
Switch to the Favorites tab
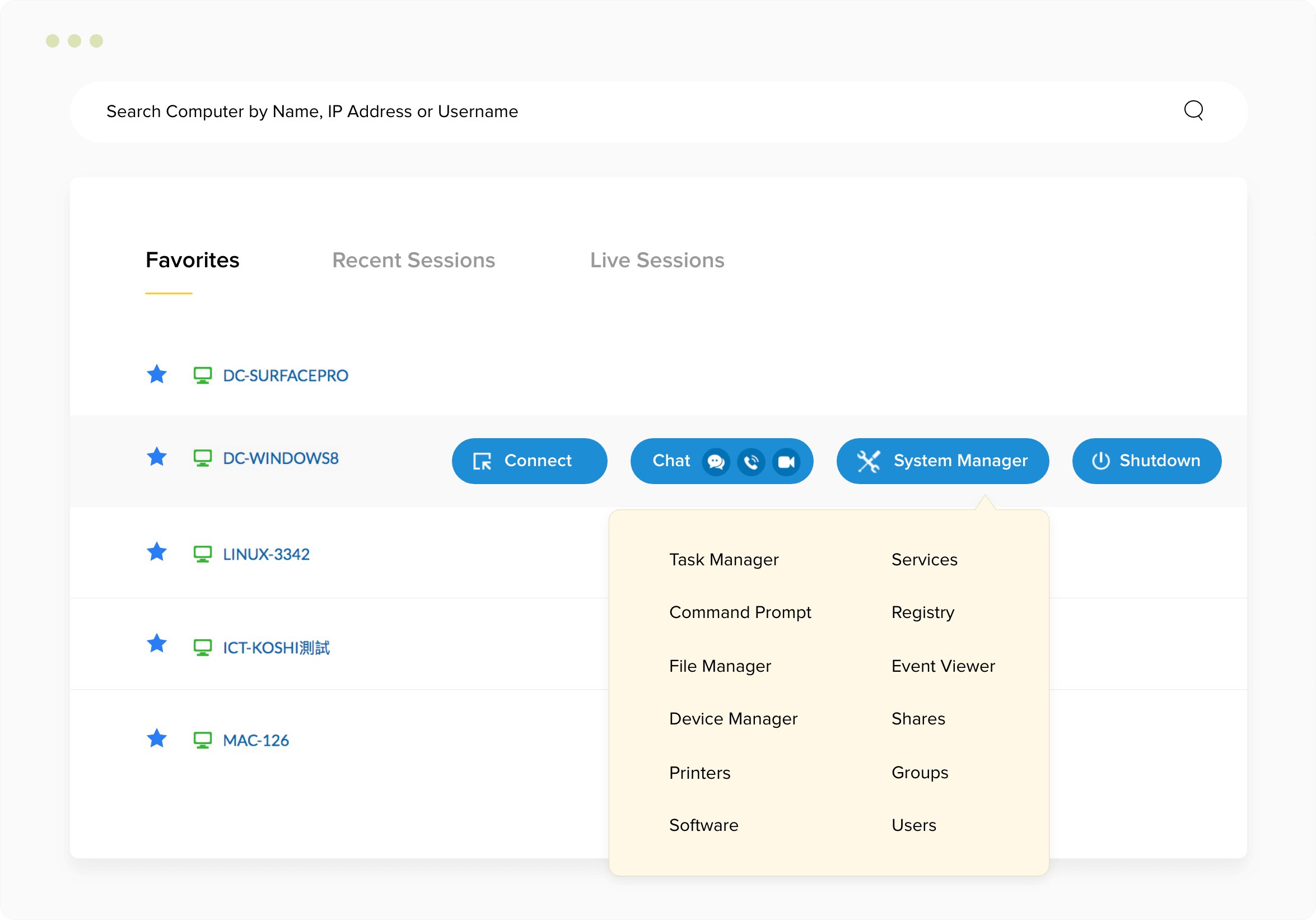point(193,261)
